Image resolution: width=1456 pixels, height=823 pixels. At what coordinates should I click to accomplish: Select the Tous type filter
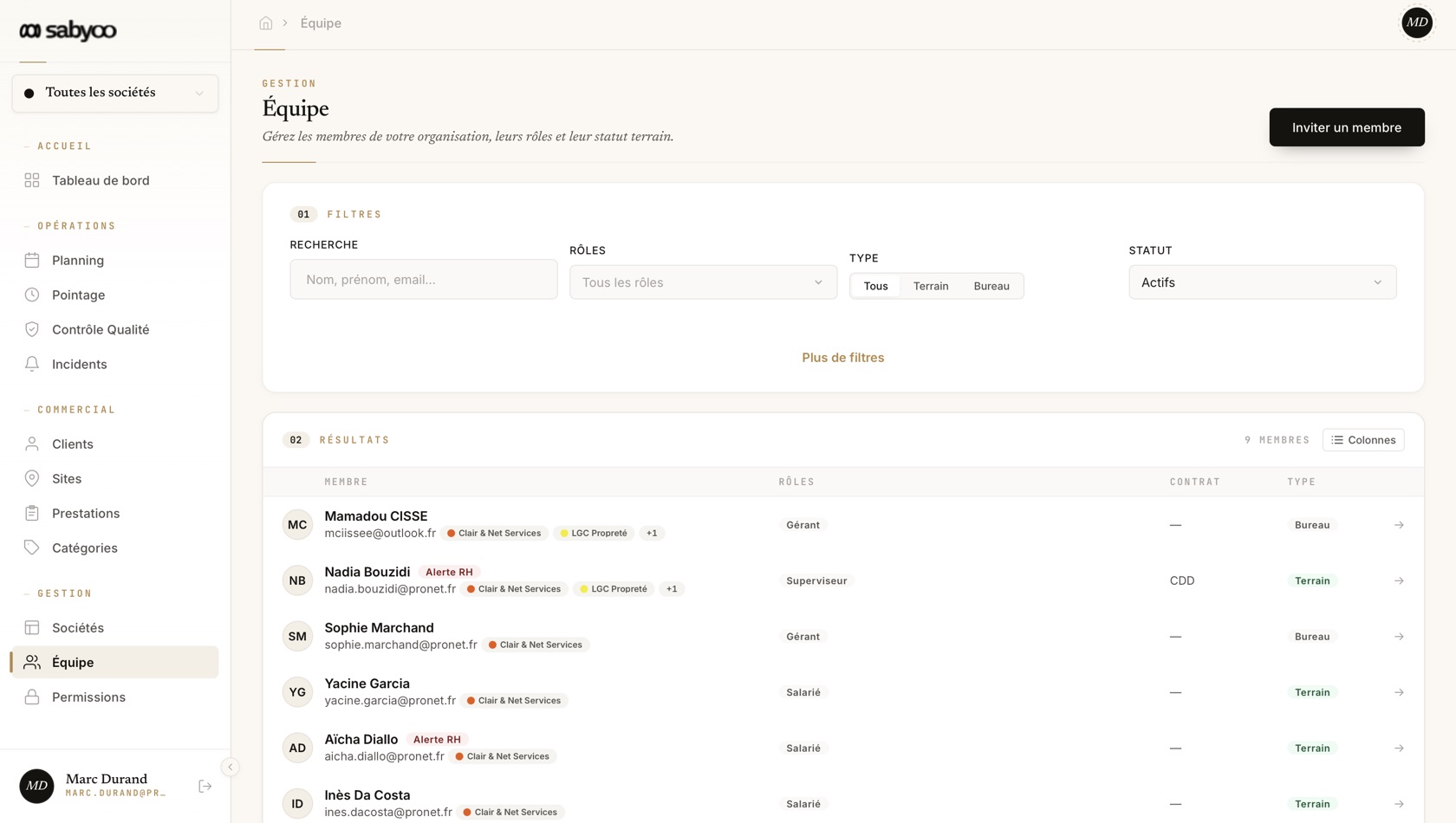pos(875,286)
